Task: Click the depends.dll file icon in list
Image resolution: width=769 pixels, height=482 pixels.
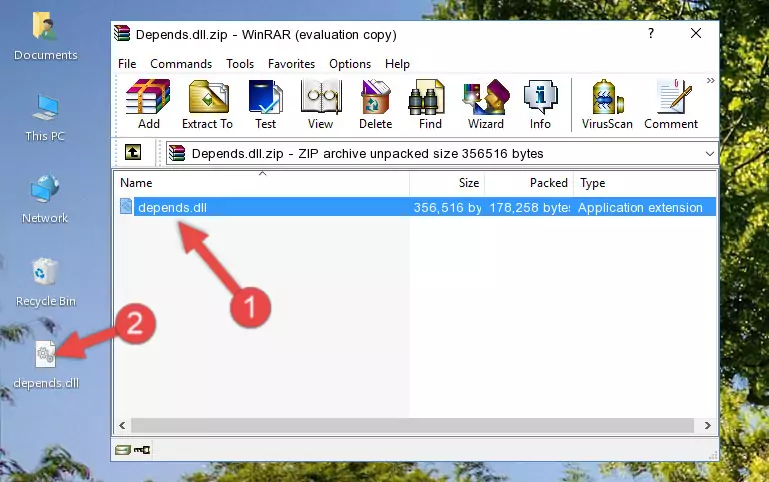Action: (126, 206)
